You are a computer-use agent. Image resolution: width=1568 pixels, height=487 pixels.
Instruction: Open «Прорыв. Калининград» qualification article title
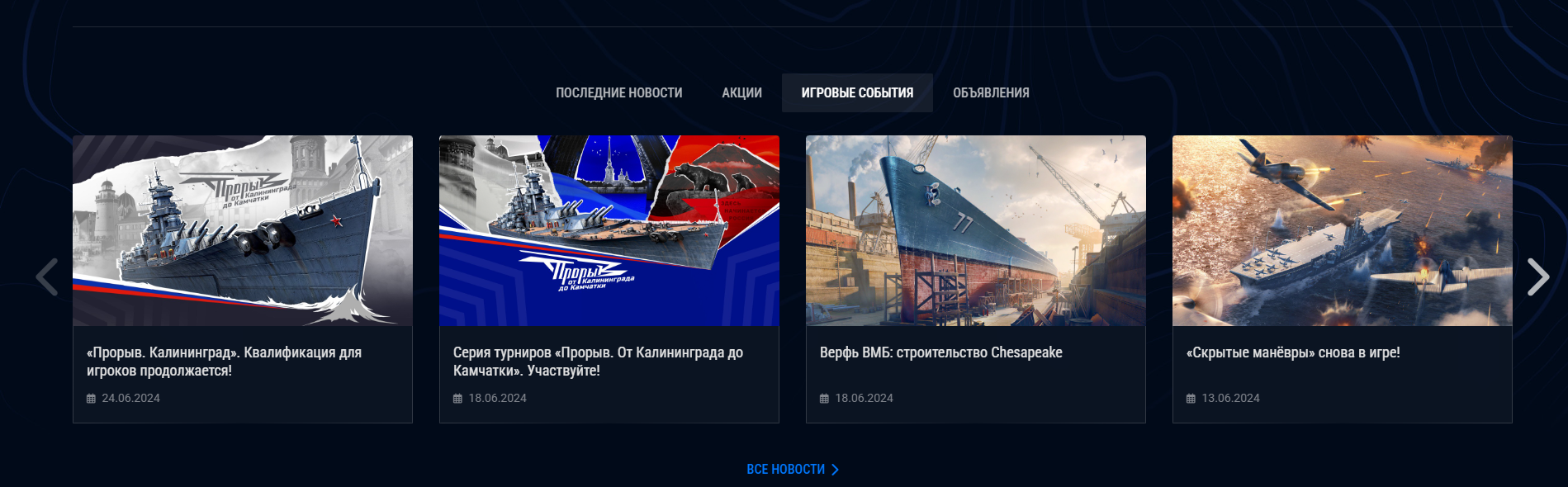click(224, 362)
